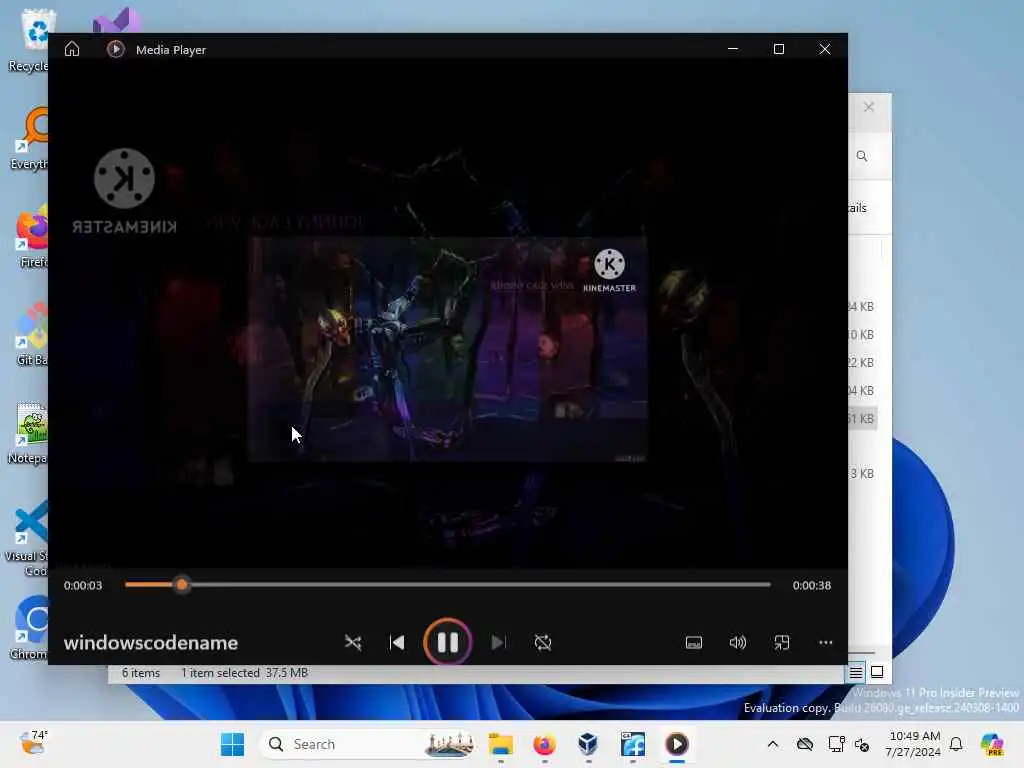1024x768 pixels.
Task: Open network status tray icon
Action: [x=835, y=744]
